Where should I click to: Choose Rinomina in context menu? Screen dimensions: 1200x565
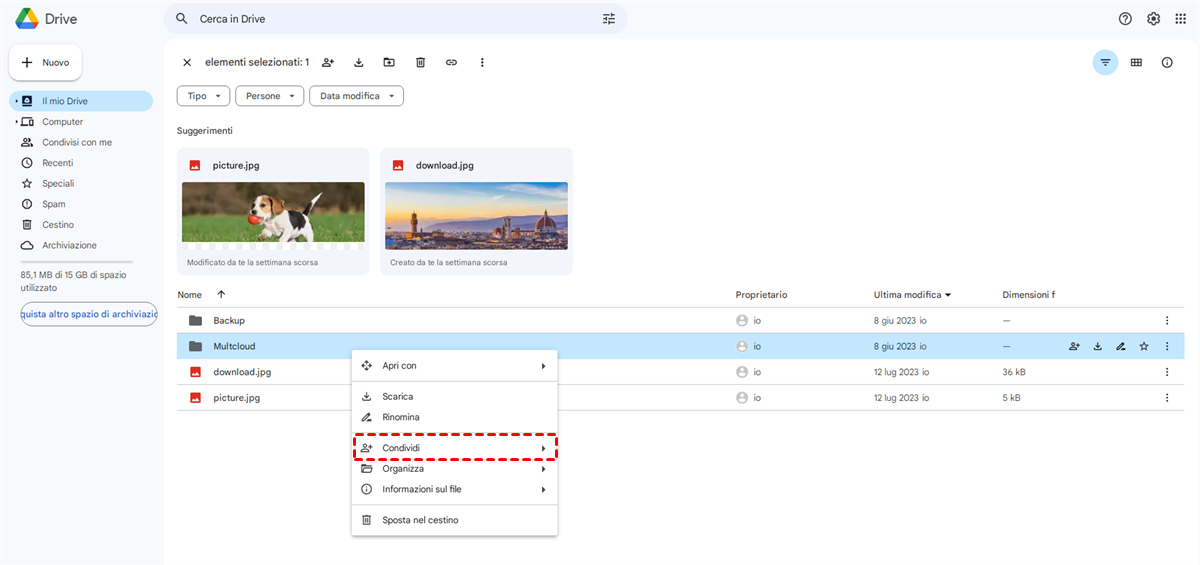tap(454, 417)
